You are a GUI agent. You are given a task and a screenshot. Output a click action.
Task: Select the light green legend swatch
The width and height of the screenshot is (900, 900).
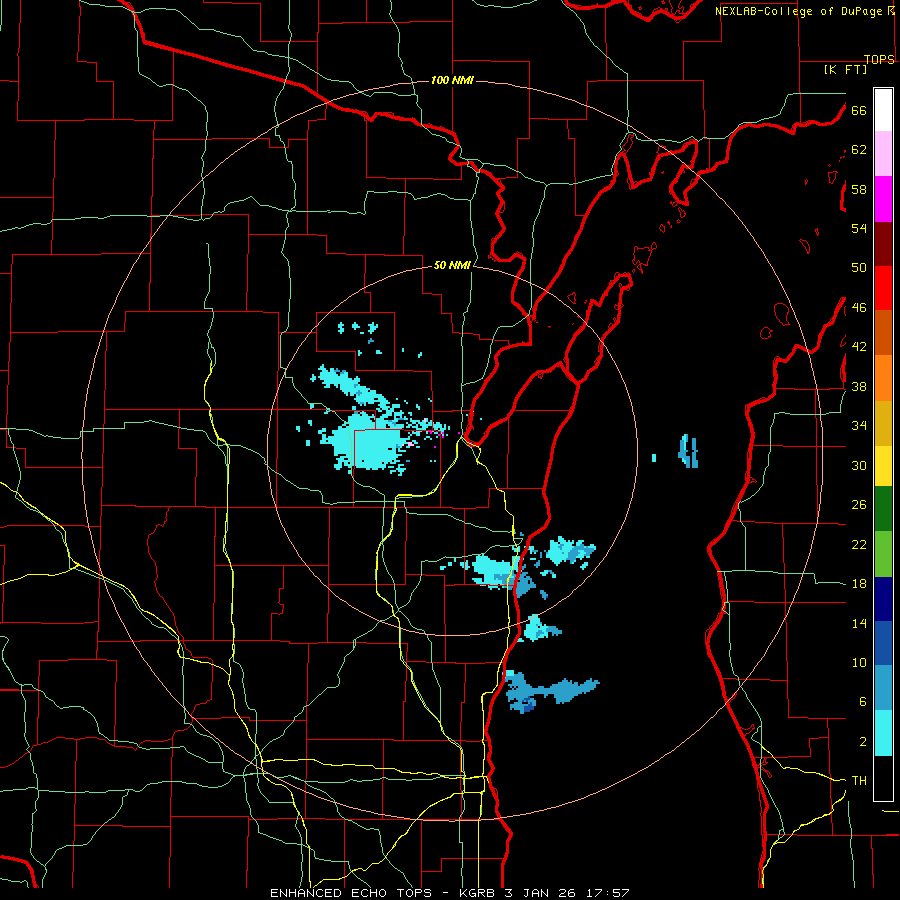(x=883, y=554)
